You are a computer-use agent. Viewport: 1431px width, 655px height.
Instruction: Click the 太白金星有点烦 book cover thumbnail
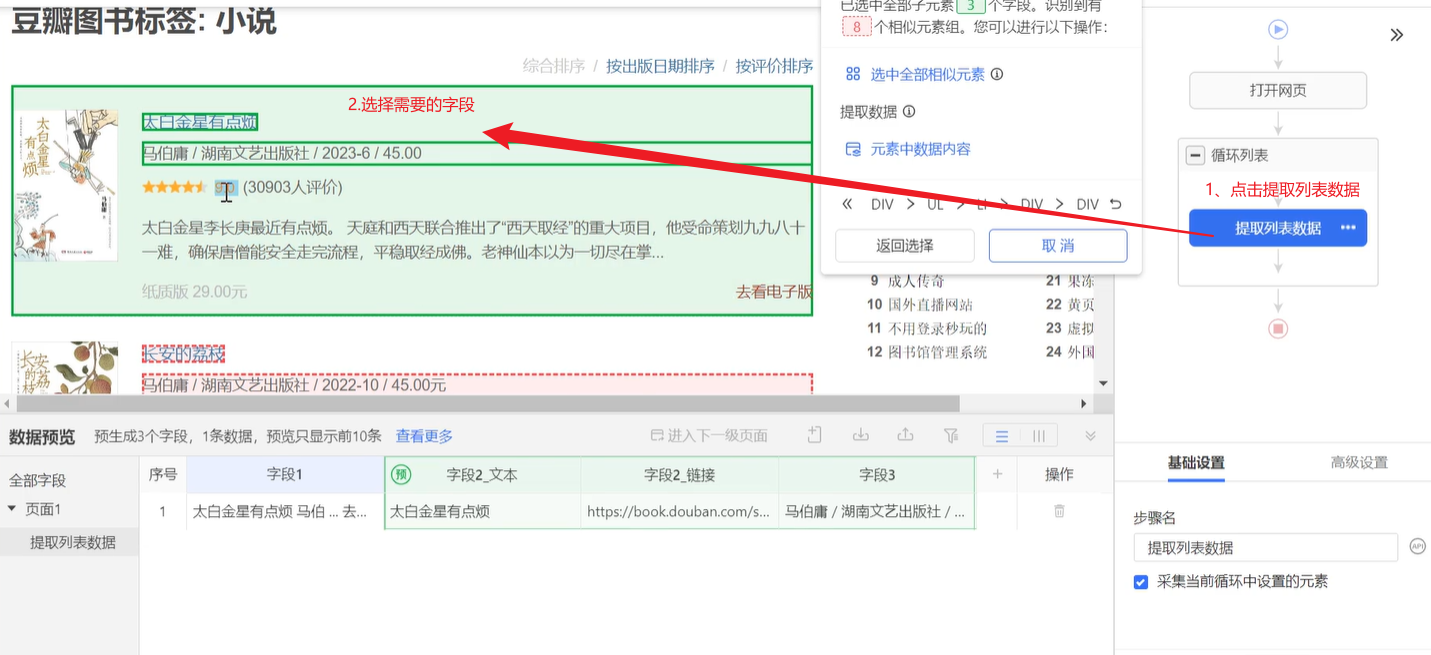[x=65, y=185]
